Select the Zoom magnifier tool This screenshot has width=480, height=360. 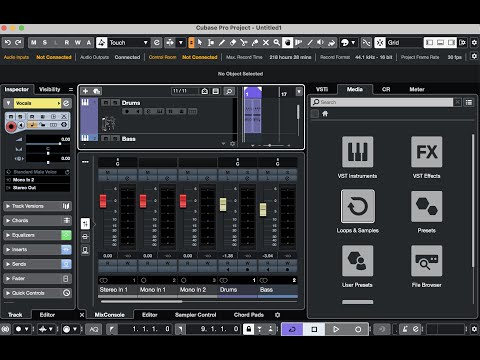coord(277,43)
